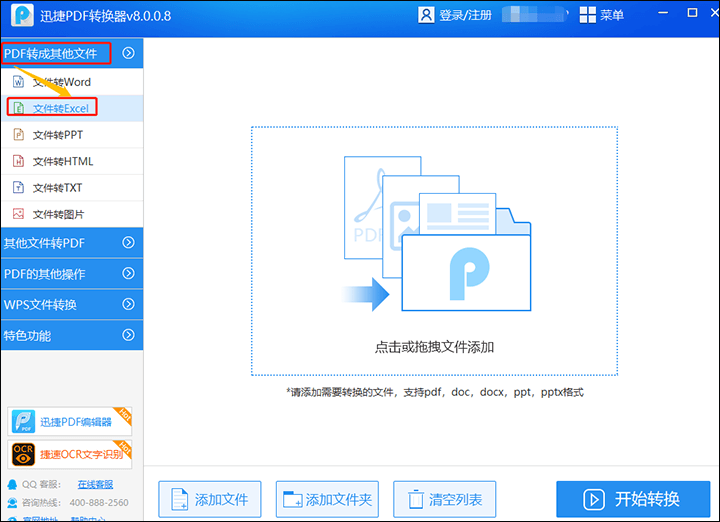Screen dimensions: 720x522
Task: Open 其他文件转PDF section header
Action: pyautogui.click(x=44, y=243)
